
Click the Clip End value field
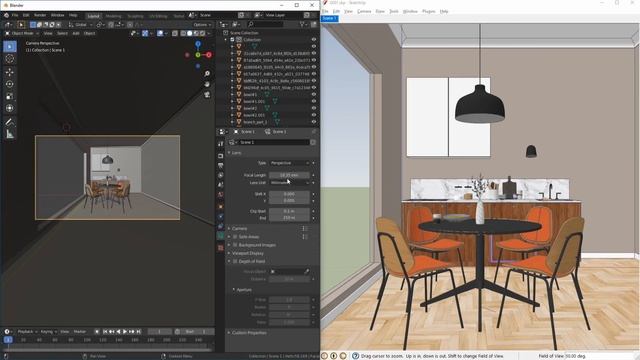pos(289,218)
